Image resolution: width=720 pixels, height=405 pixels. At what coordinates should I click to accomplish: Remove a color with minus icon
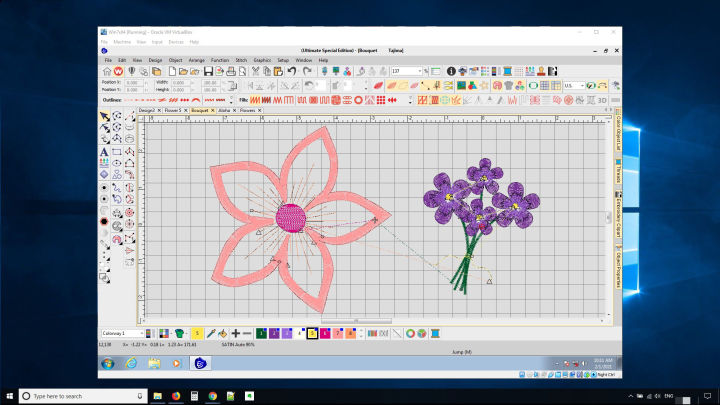click(x=247, y=333)
